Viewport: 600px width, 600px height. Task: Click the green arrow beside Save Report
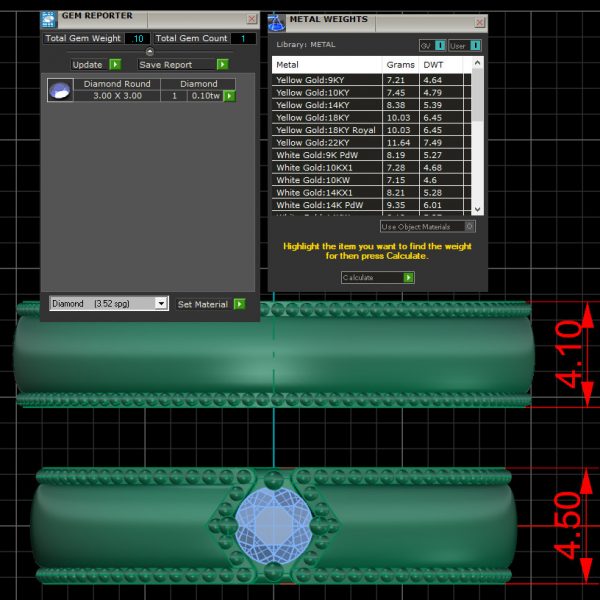[x=223, y=64]
